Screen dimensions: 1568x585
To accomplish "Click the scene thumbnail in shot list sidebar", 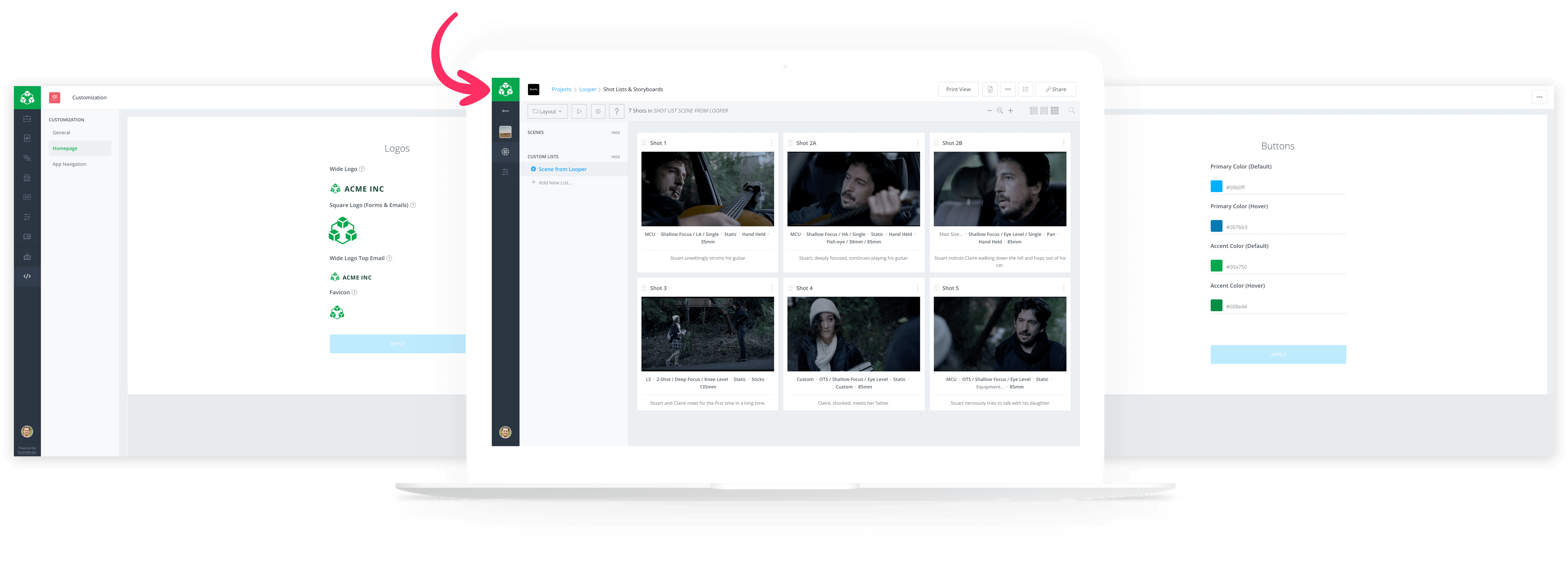I will pos(505,132).
